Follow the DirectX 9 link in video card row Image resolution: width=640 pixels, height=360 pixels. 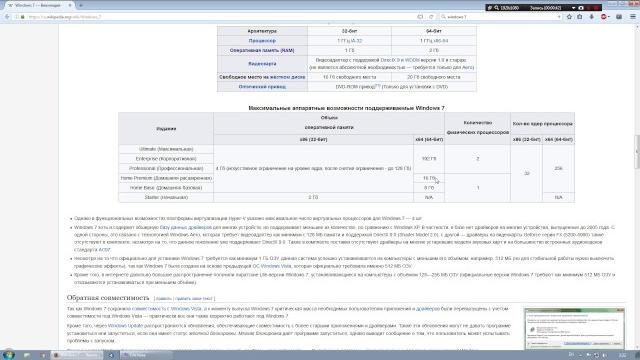(391, 60)
